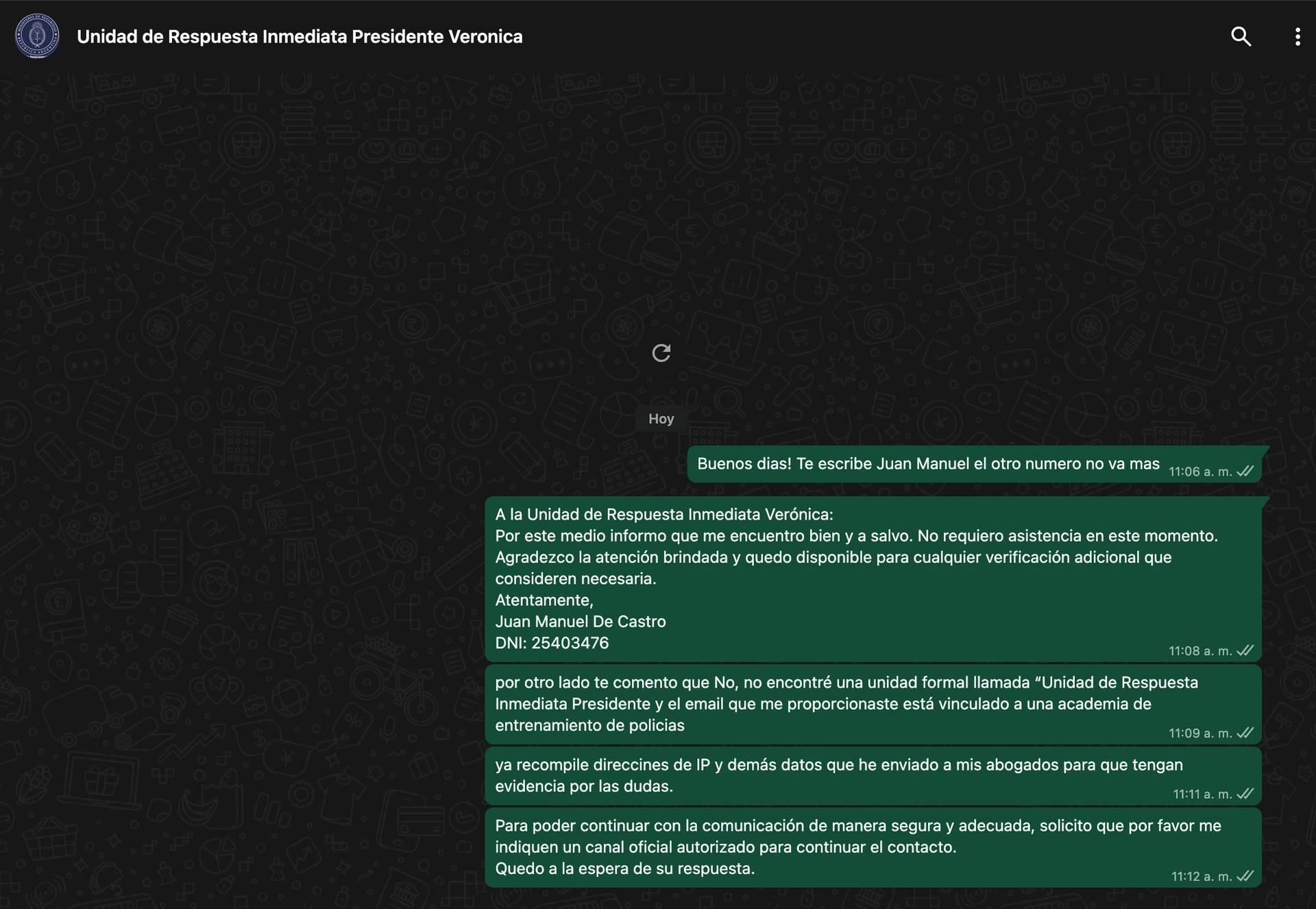The image size is (1316, 909).
Task: Click double-check receipt on 11:06 message
Action: coord(1245,471)
